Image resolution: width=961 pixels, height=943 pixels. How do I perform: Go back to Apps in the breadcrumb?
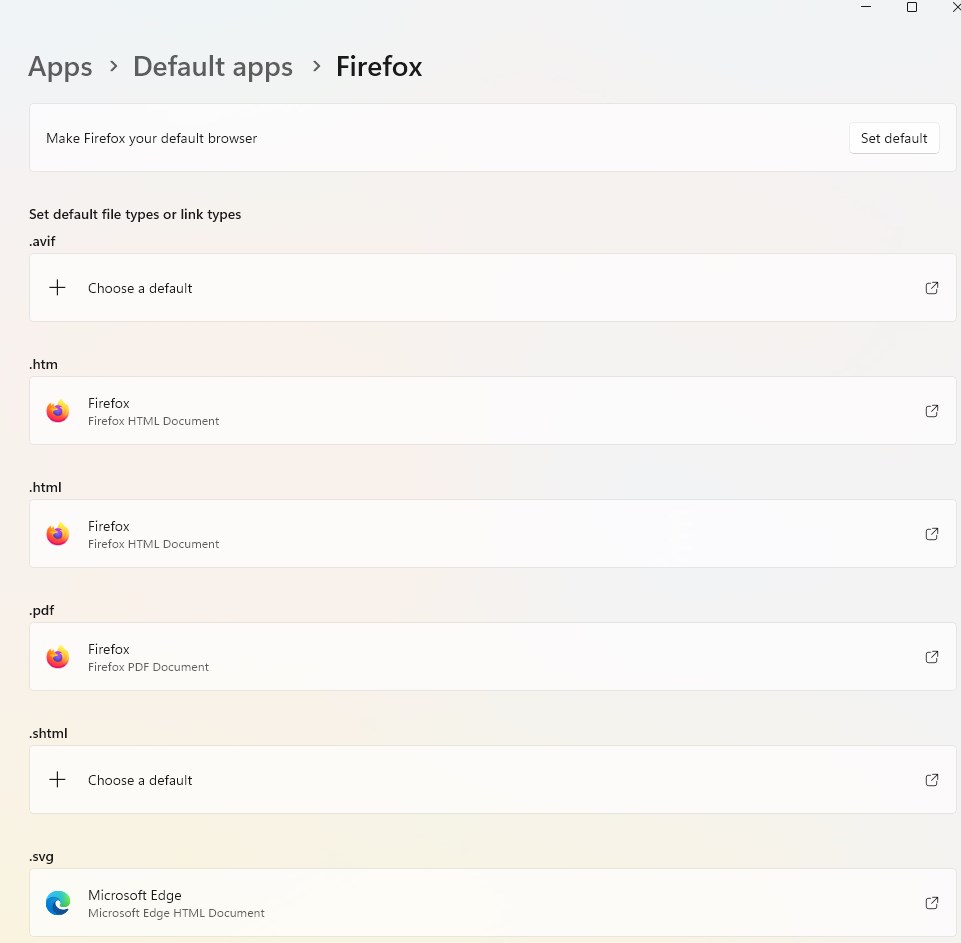(x=60, y=67)
